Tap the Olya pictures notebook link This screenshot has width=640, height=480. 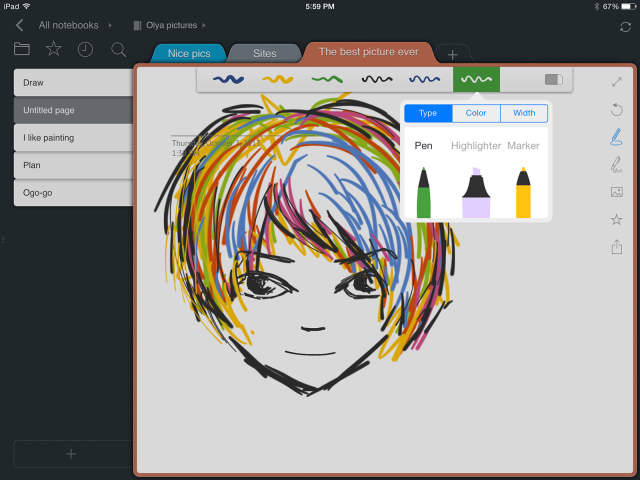coord(171,25)
